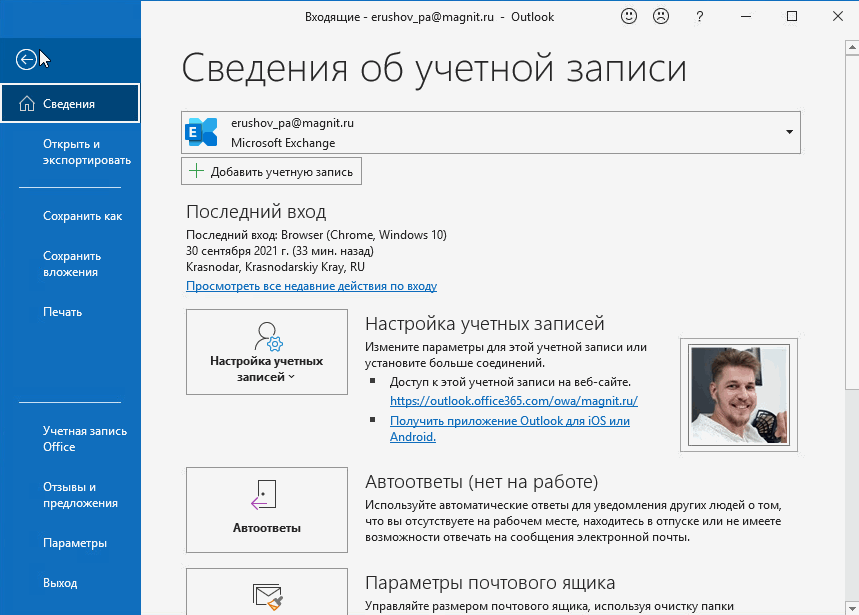859x615 pixels.
Task: Open help with the question mark
Action: [699, 17]
